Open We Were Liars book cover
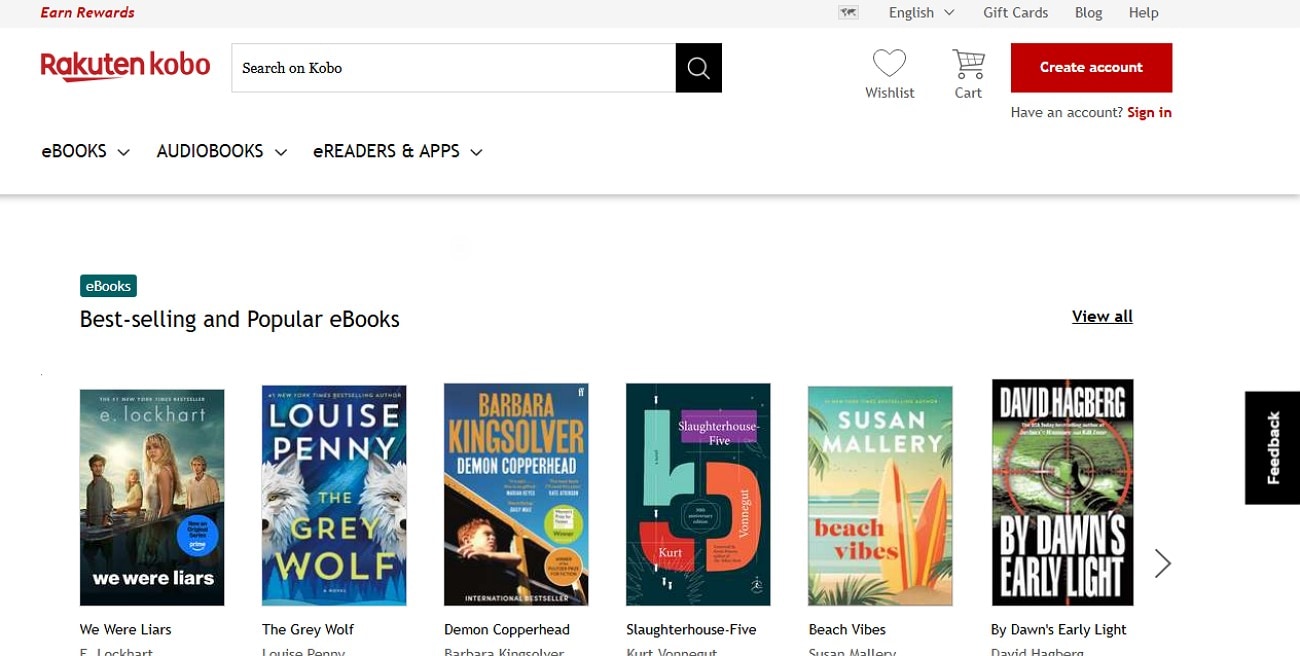 [x=152, y=497]
